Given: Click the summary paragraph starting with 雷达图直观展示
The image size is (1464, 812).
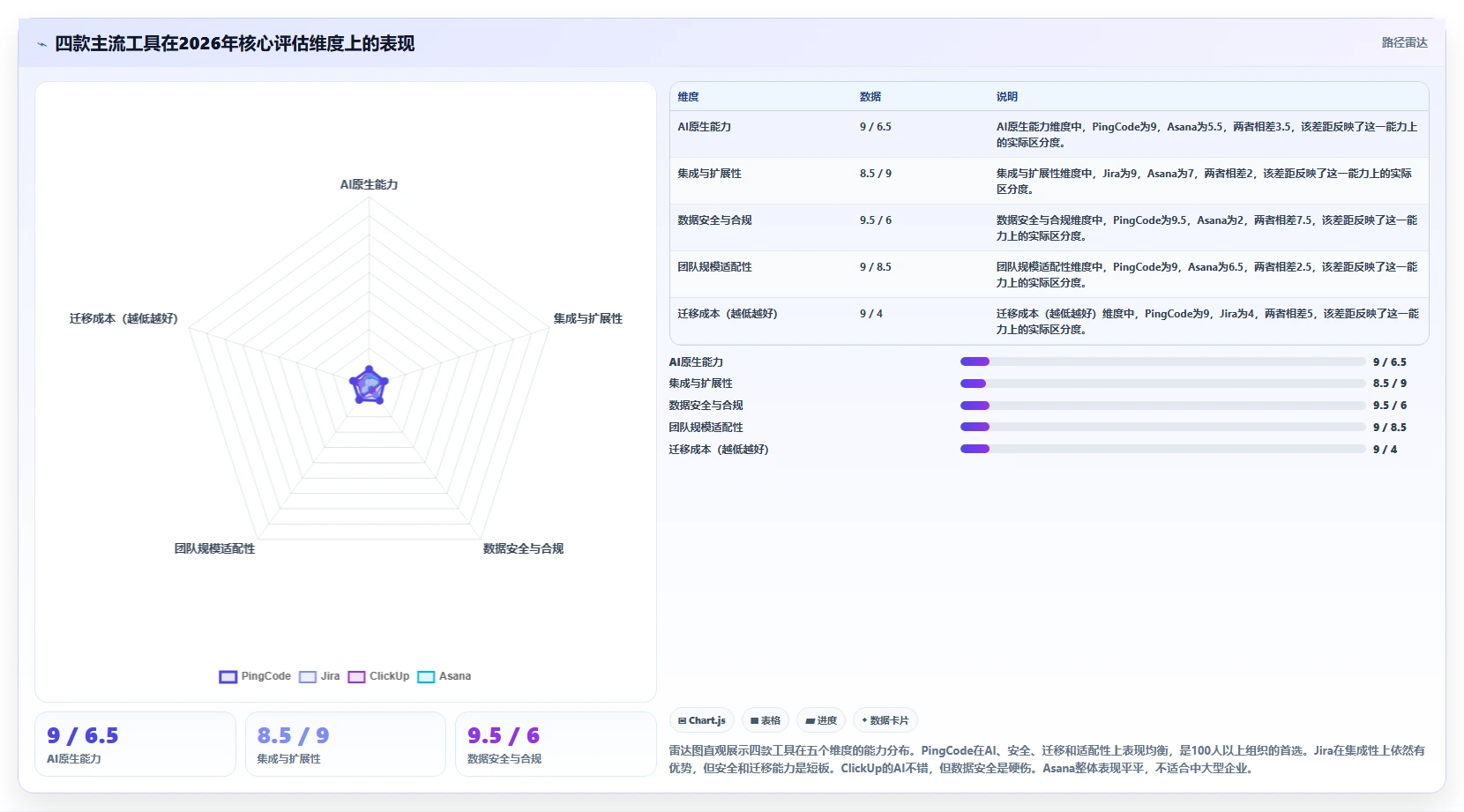Looking at the screenshot, I should 1047,759.
